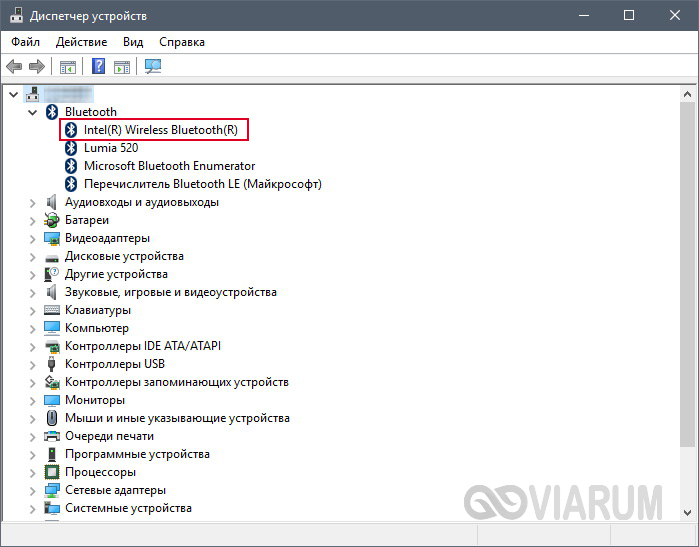Expand the Дисковые устройства arrow

[33, 257]
